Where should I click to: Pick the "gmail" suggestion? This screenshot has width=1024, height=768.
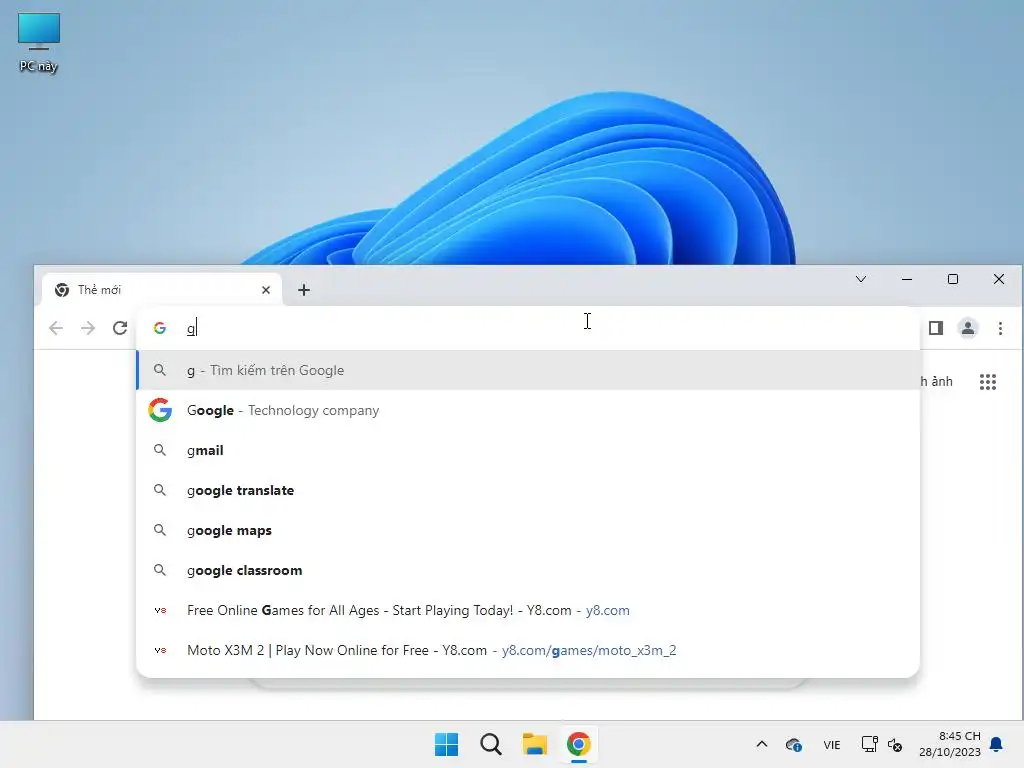[528, 450]
